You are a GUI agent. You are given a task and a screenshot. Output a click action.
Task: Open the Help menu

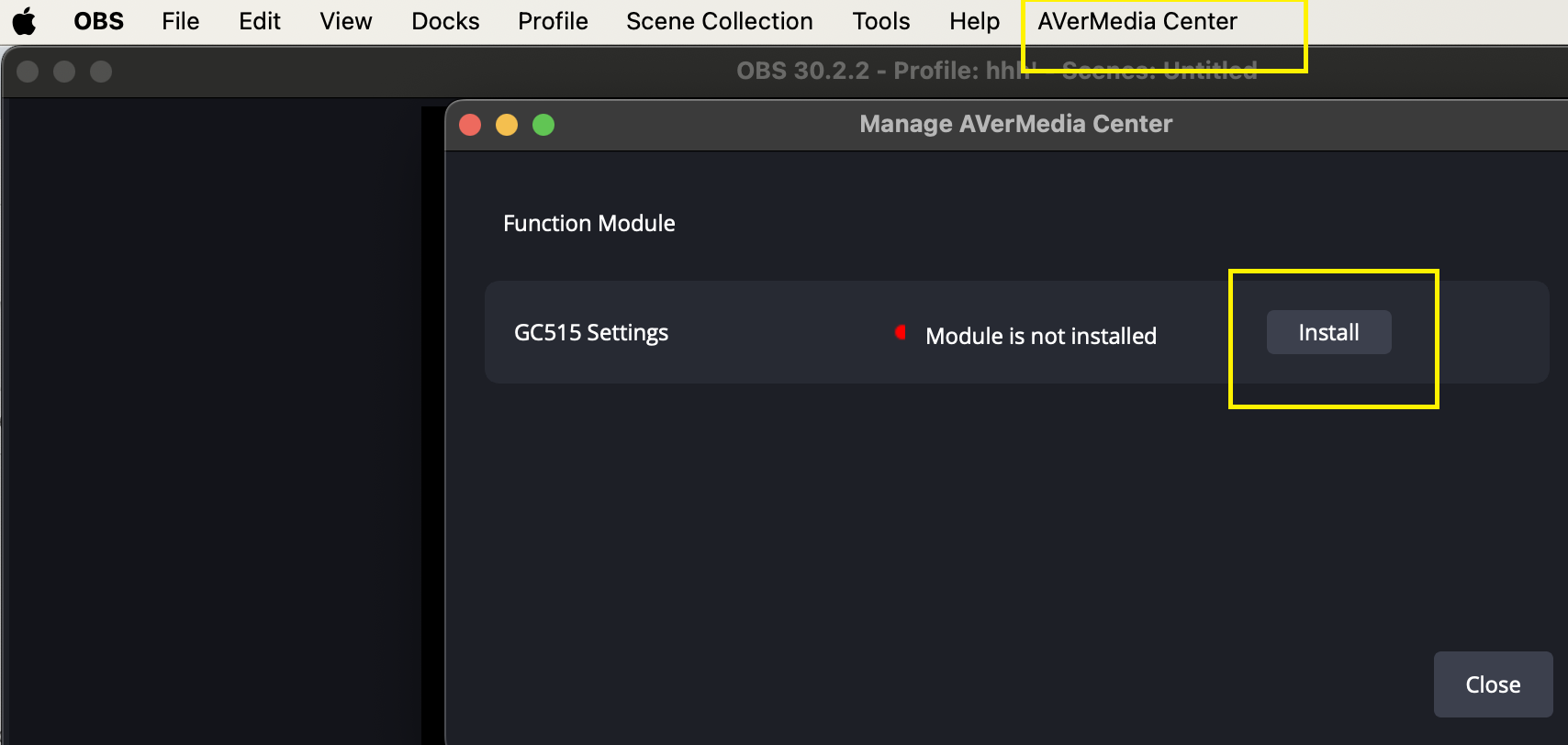coord(974,21)
